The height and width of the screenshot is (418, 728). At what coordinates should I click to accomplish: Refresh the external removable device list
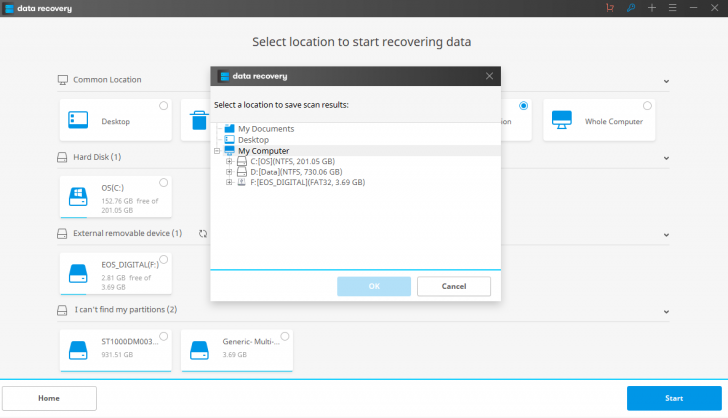[x=203, y=234]
